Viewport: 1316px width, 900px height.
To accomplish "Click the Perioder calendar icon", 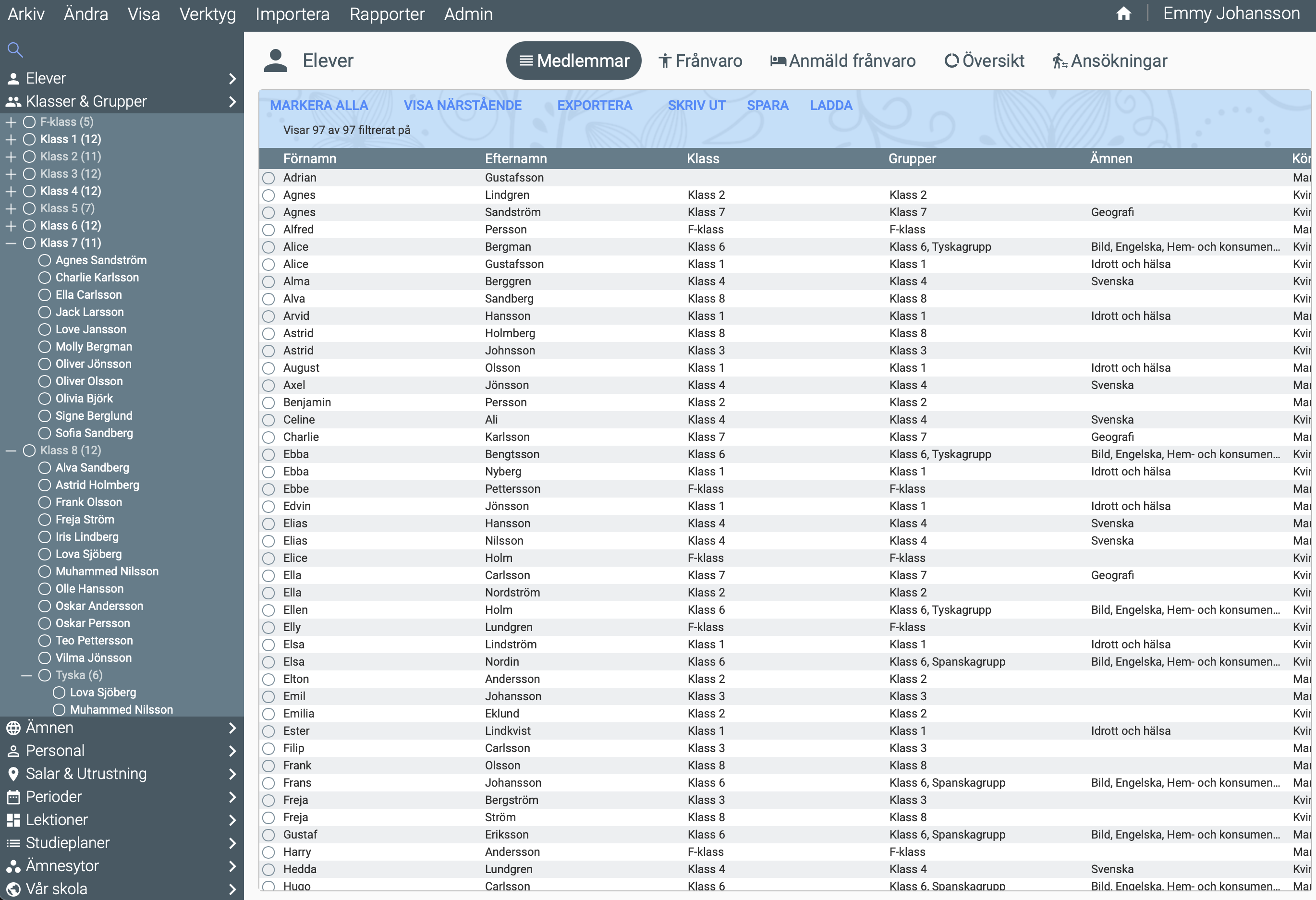I will pos(13,797).
